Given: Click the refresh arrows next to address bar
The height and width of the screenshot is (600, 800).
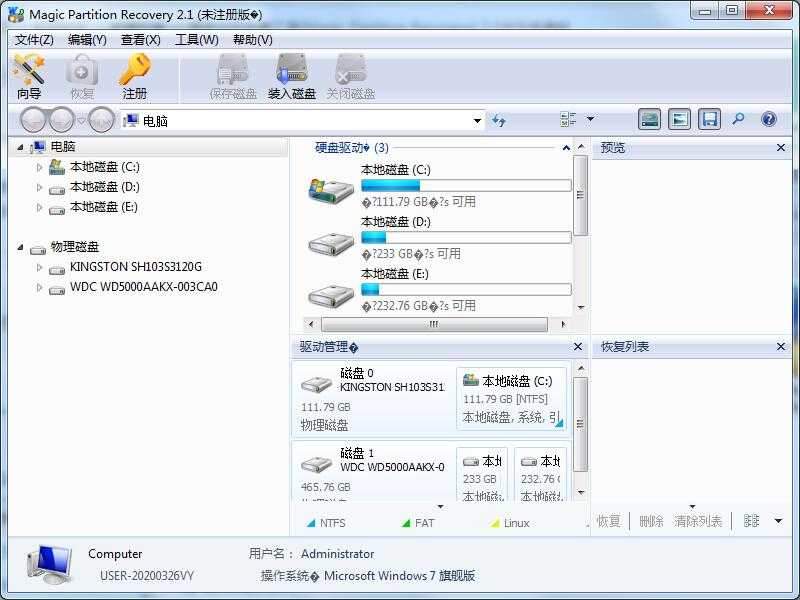Looking at the screenshot, I should point(500,119).
